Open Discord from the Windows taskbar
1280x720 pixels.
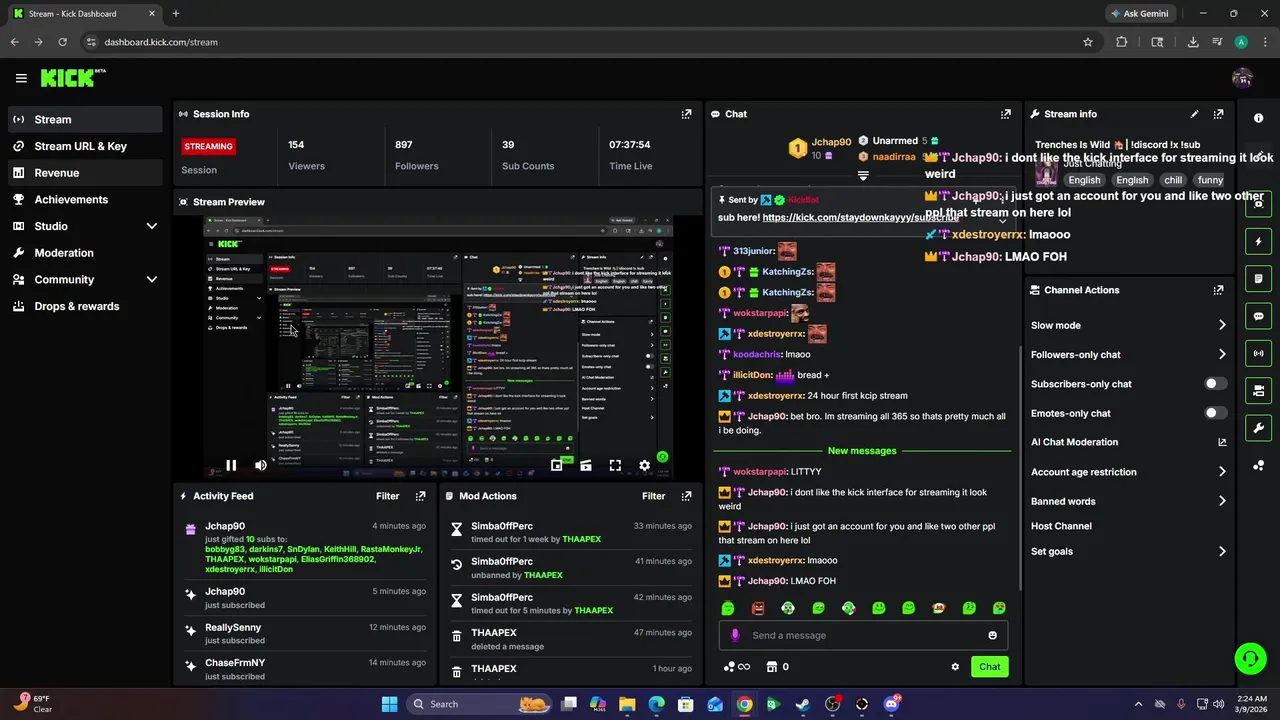pos(891,704)
